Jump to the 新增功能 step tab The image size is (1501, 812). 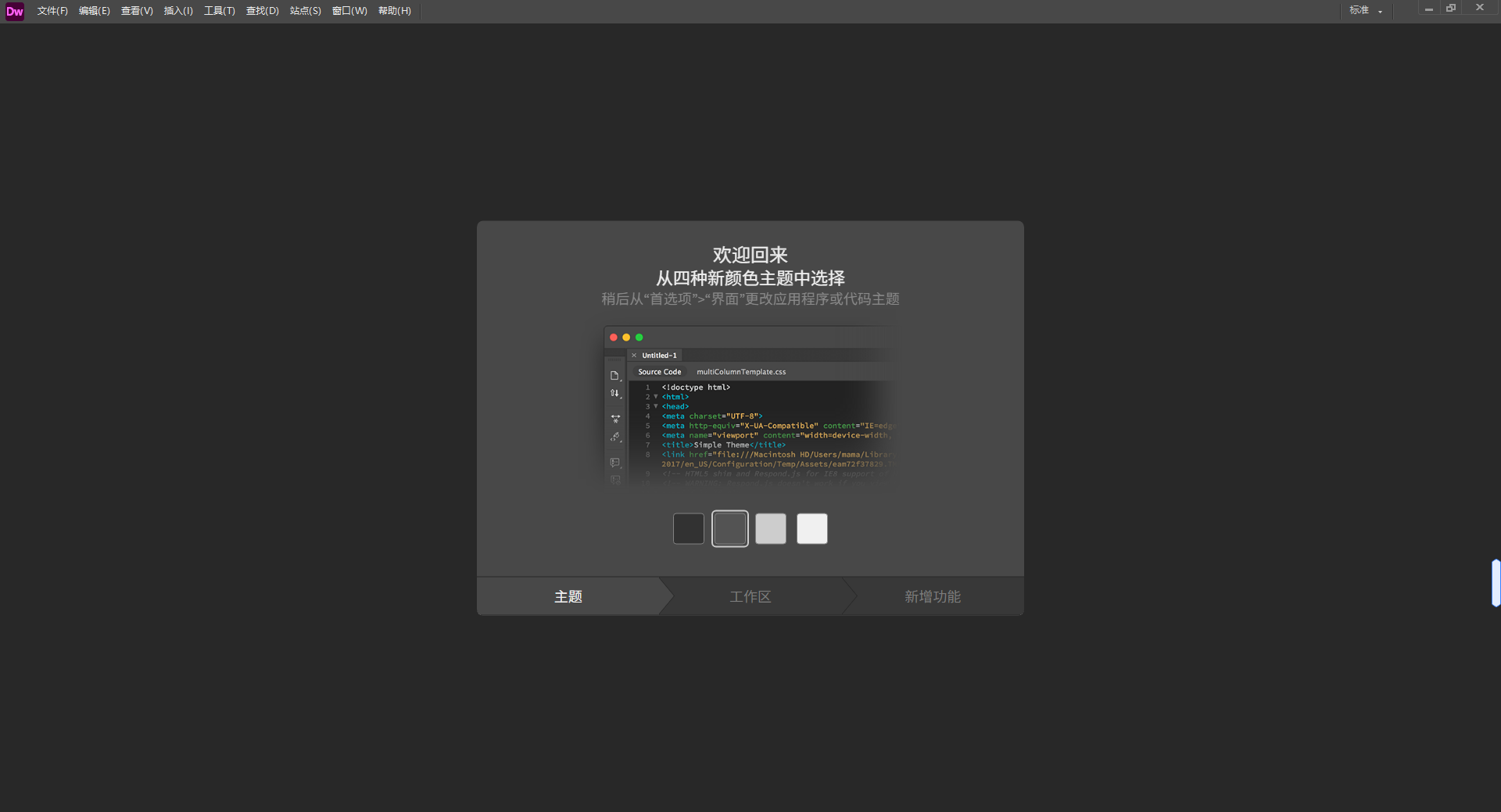pos(933,597)
